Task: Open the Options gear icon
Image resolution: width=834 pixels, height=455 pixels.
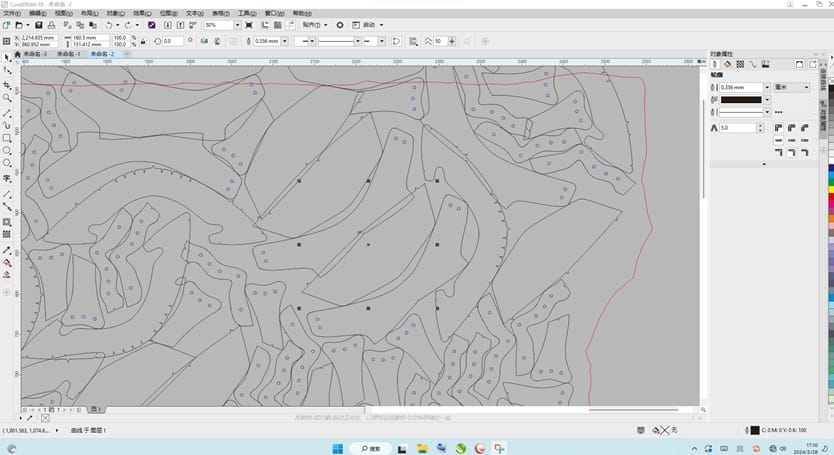Action: [x=340, y=24]
